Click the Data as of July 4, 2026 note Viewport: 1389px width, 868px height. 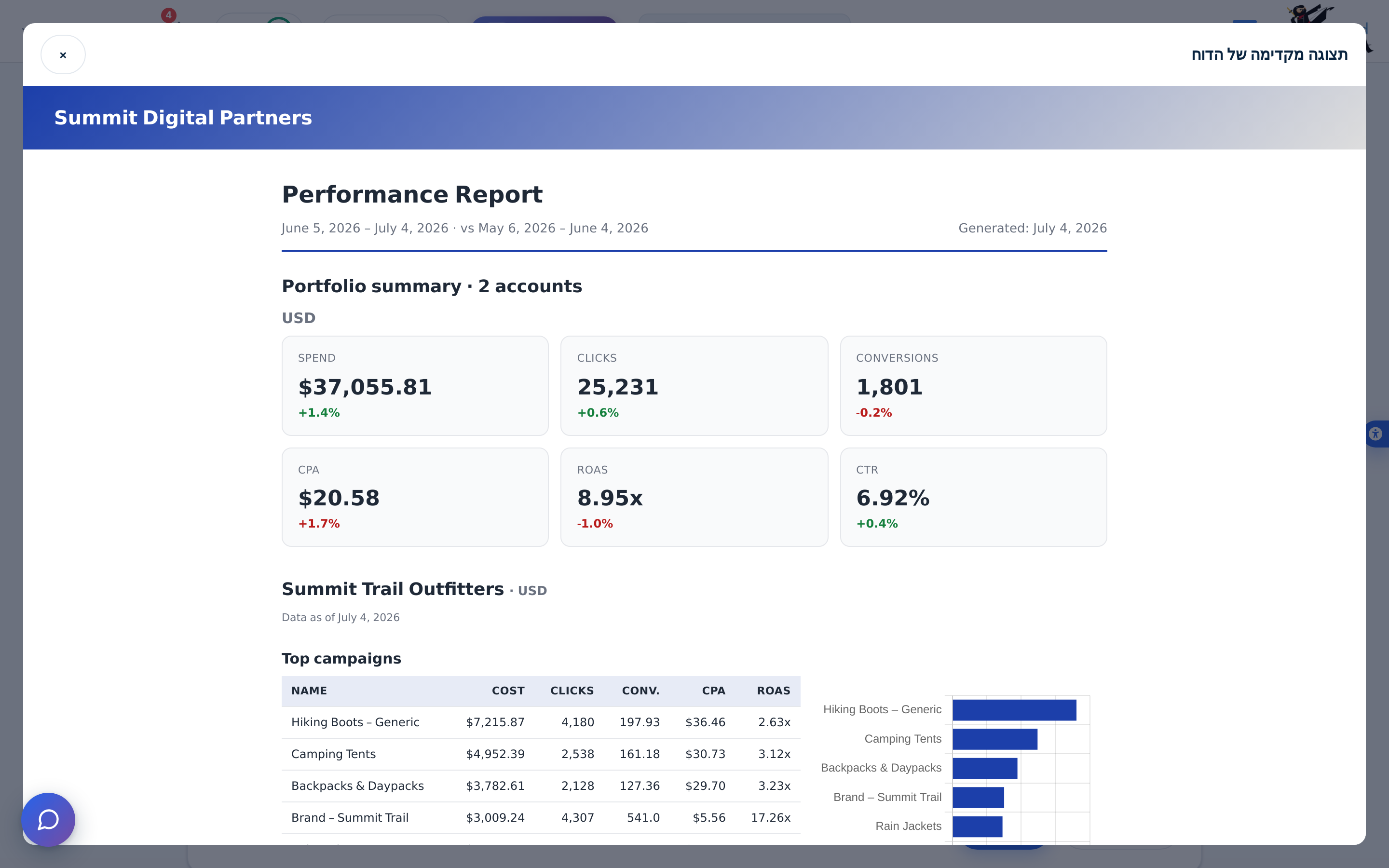[x=340, y=618]
